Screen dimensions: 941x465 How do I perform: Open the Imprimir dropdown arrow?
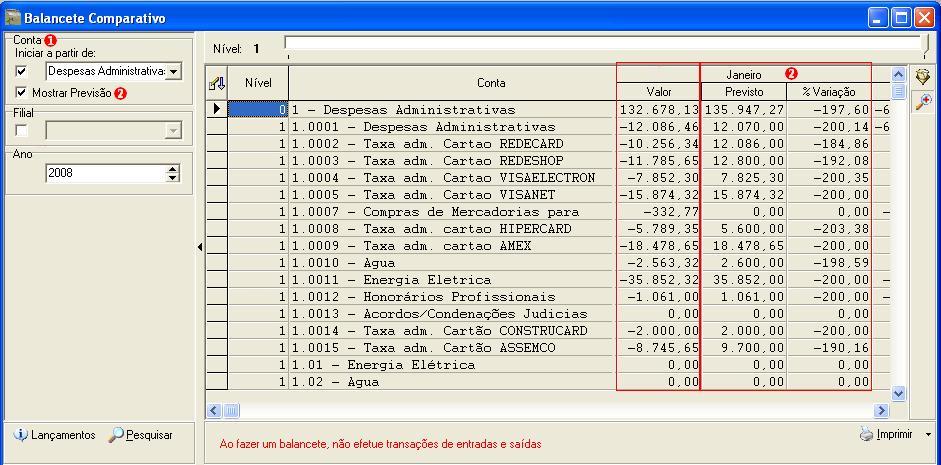928,434
